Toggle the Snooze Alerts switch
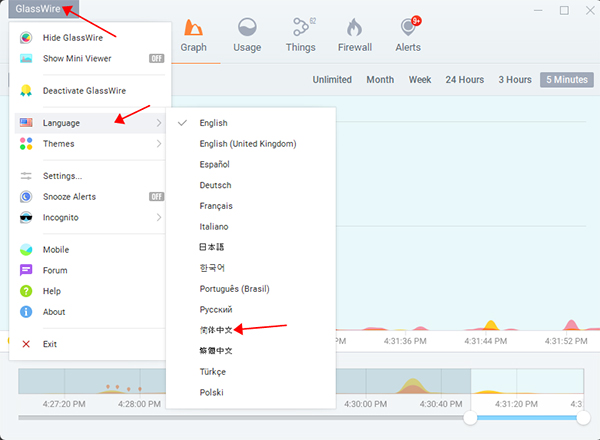This screenshot has height=440, width=600. pyautogui.click(x=156, y=197)
